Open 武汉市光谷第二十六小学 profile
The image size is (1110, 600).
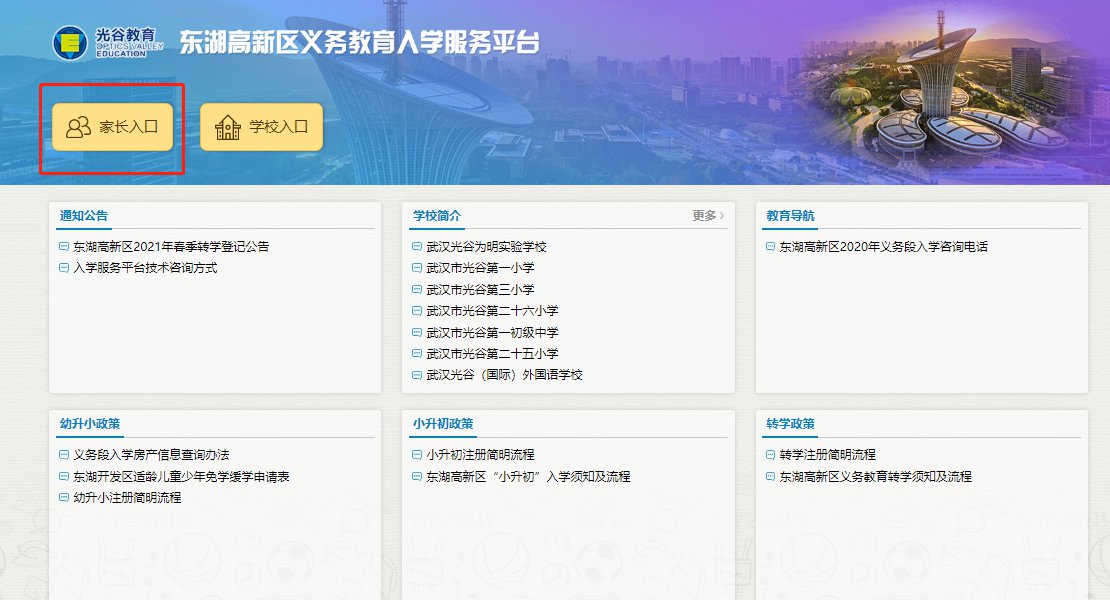(x=492, y=311)
